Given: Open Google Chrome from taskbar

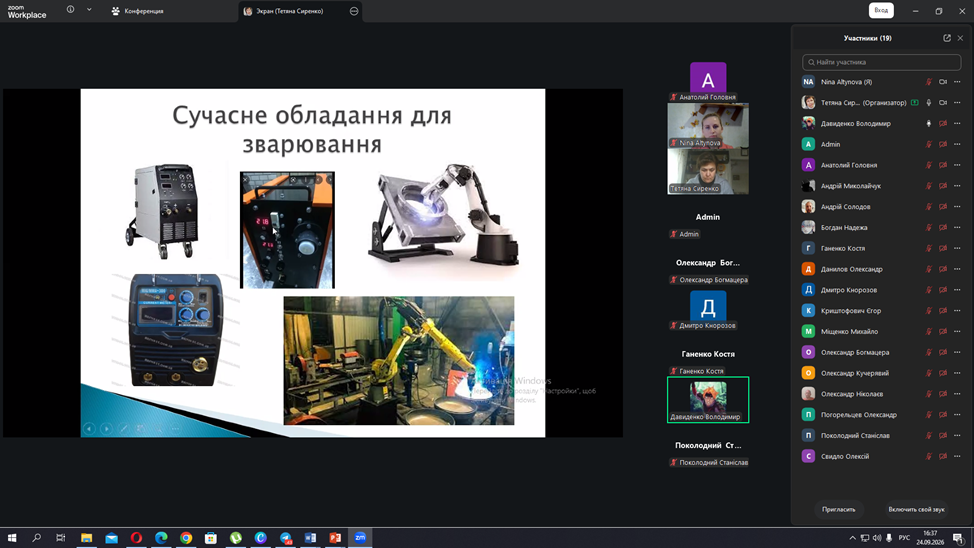Looking at the screenshot, I should click(186, 537).
